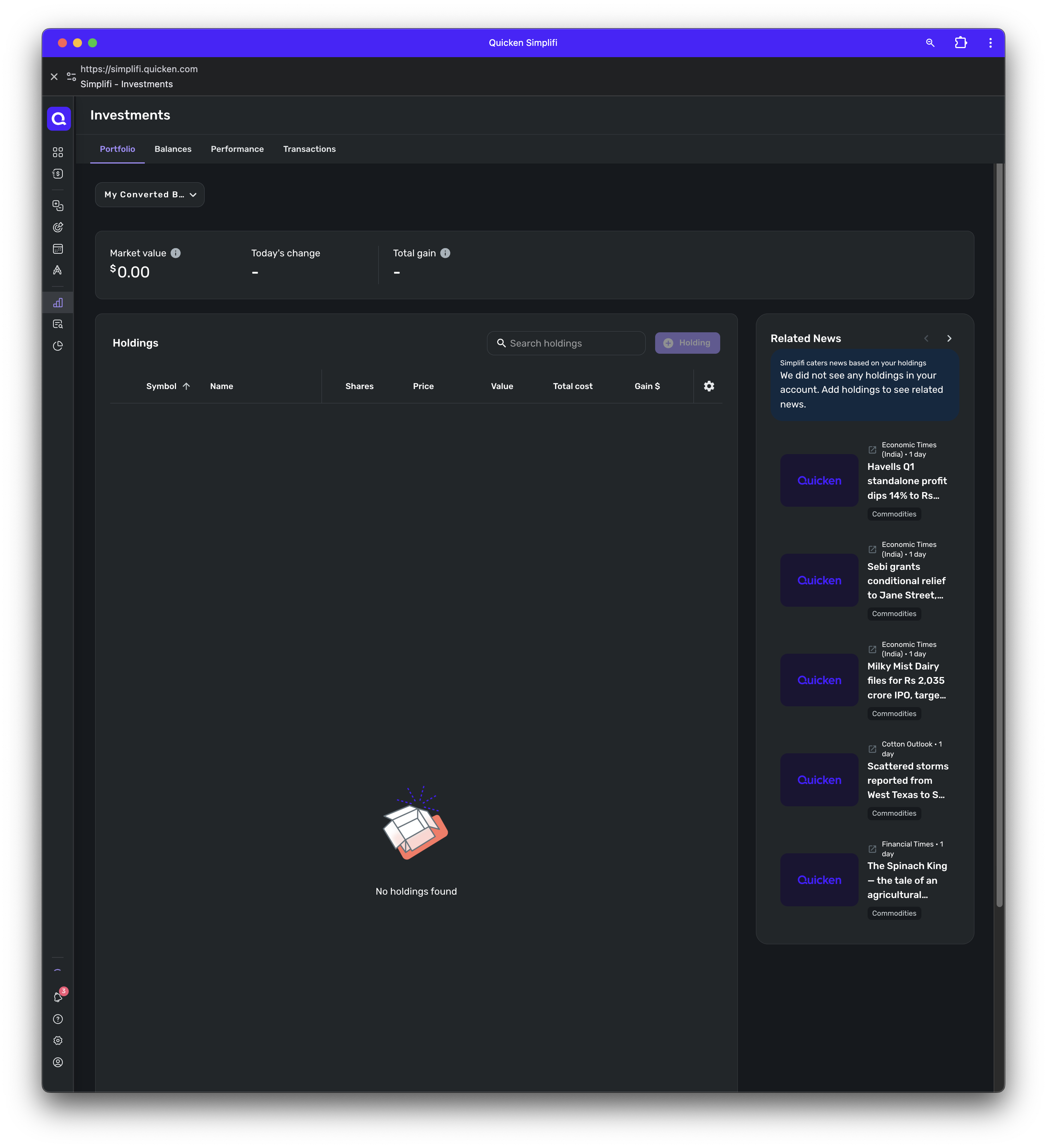Click the add Holding button
This screenshot has width=1047, height=1148.
click(x=687, y=343)
